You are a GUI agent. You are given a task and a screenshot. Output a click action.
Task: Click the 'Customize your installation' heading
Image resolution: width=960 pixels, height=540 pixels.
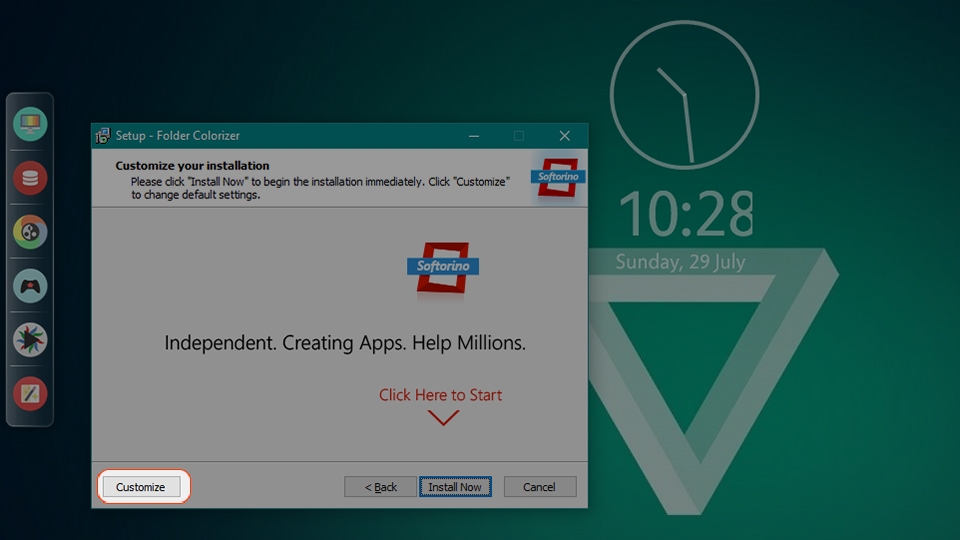pyautogui.click(x=192, y=165)
